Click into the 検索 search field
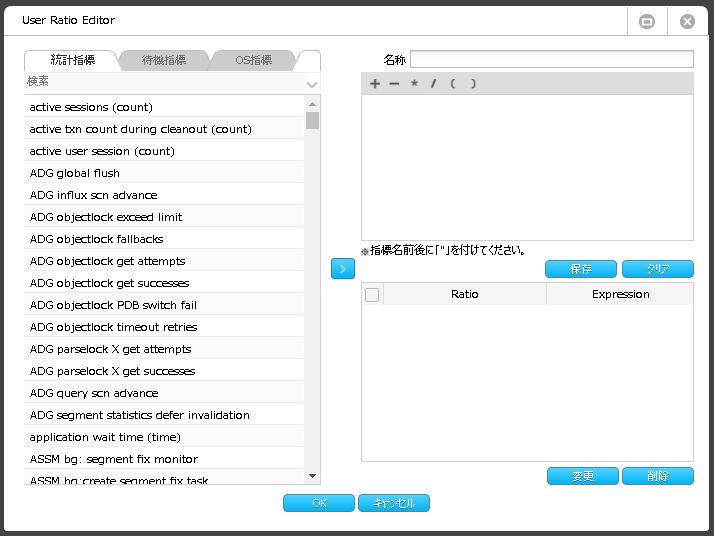714x536 pixels. coord(165,82)
